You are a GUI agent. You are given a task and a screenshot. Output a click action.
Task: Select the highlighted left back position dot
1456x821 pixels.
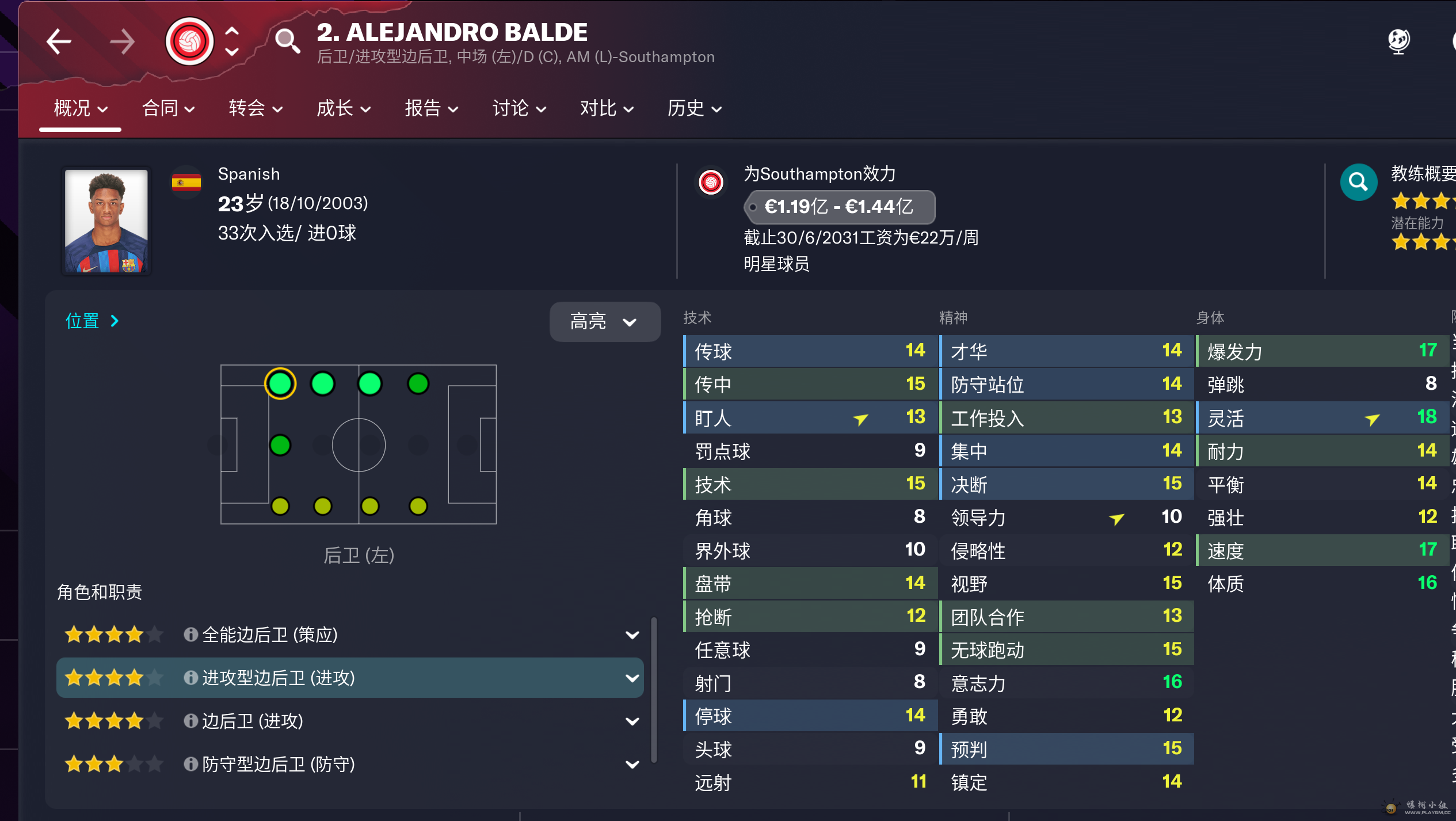[x=280, y=383]
